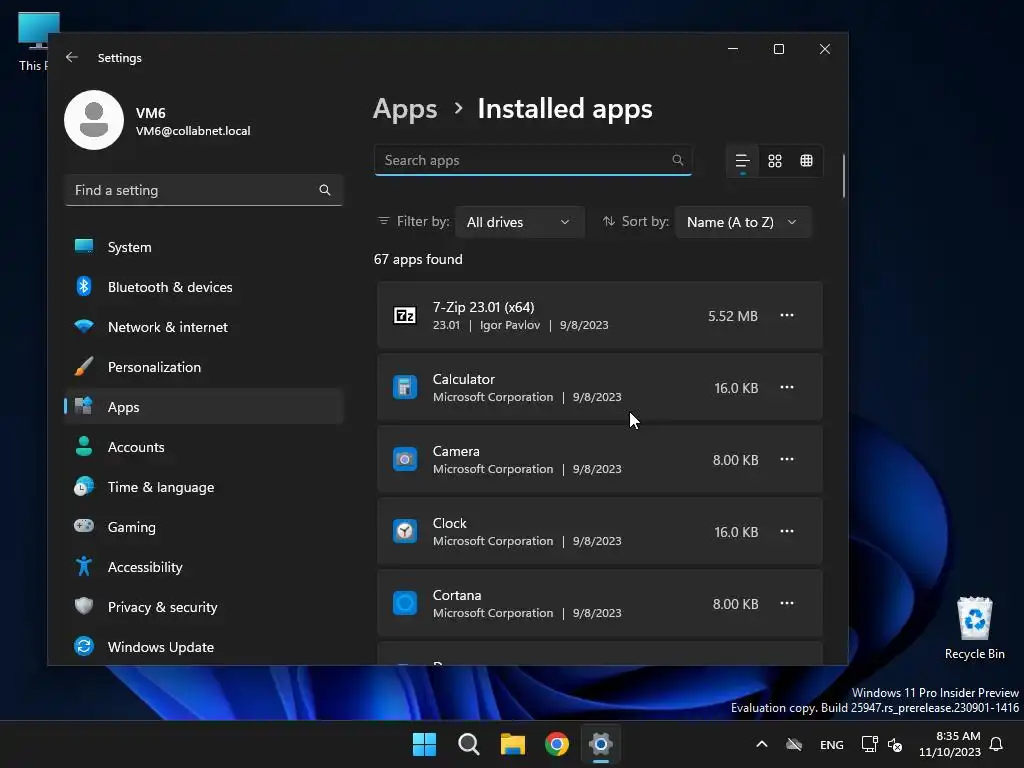Open Personalization category

tap(204, 367)
